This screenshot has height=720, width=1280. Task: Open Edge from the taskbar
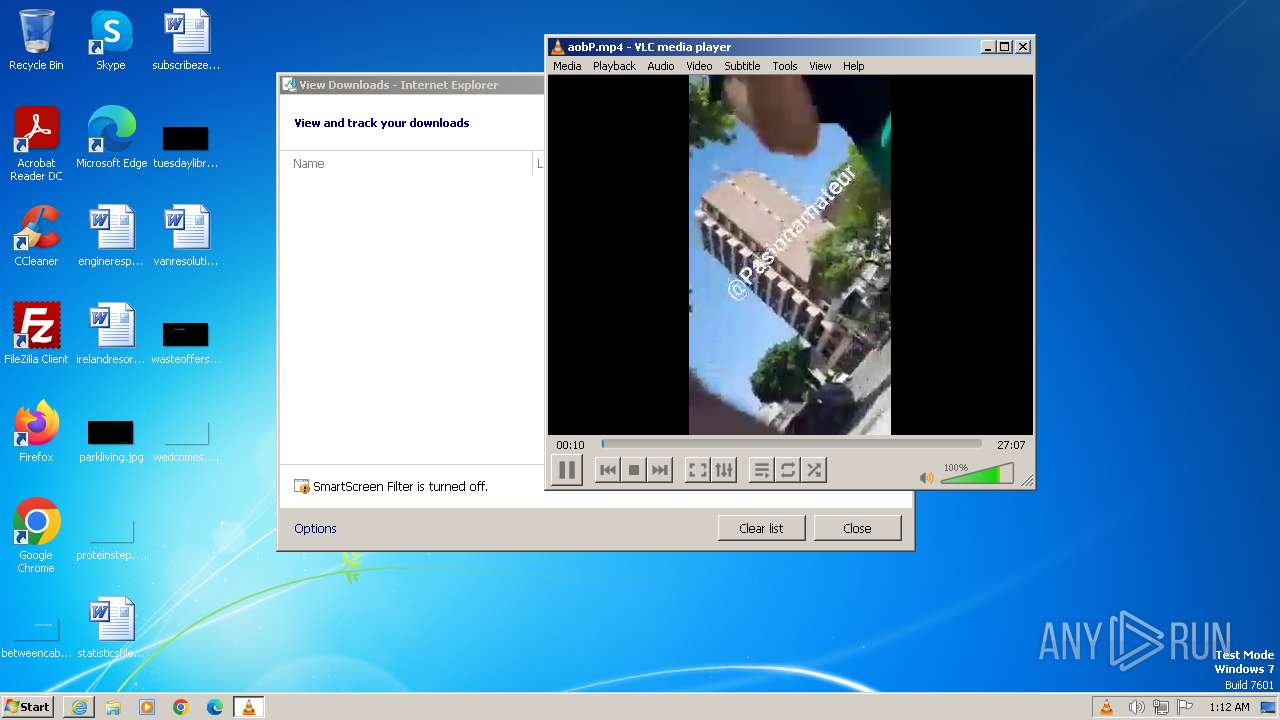(215, 707)
